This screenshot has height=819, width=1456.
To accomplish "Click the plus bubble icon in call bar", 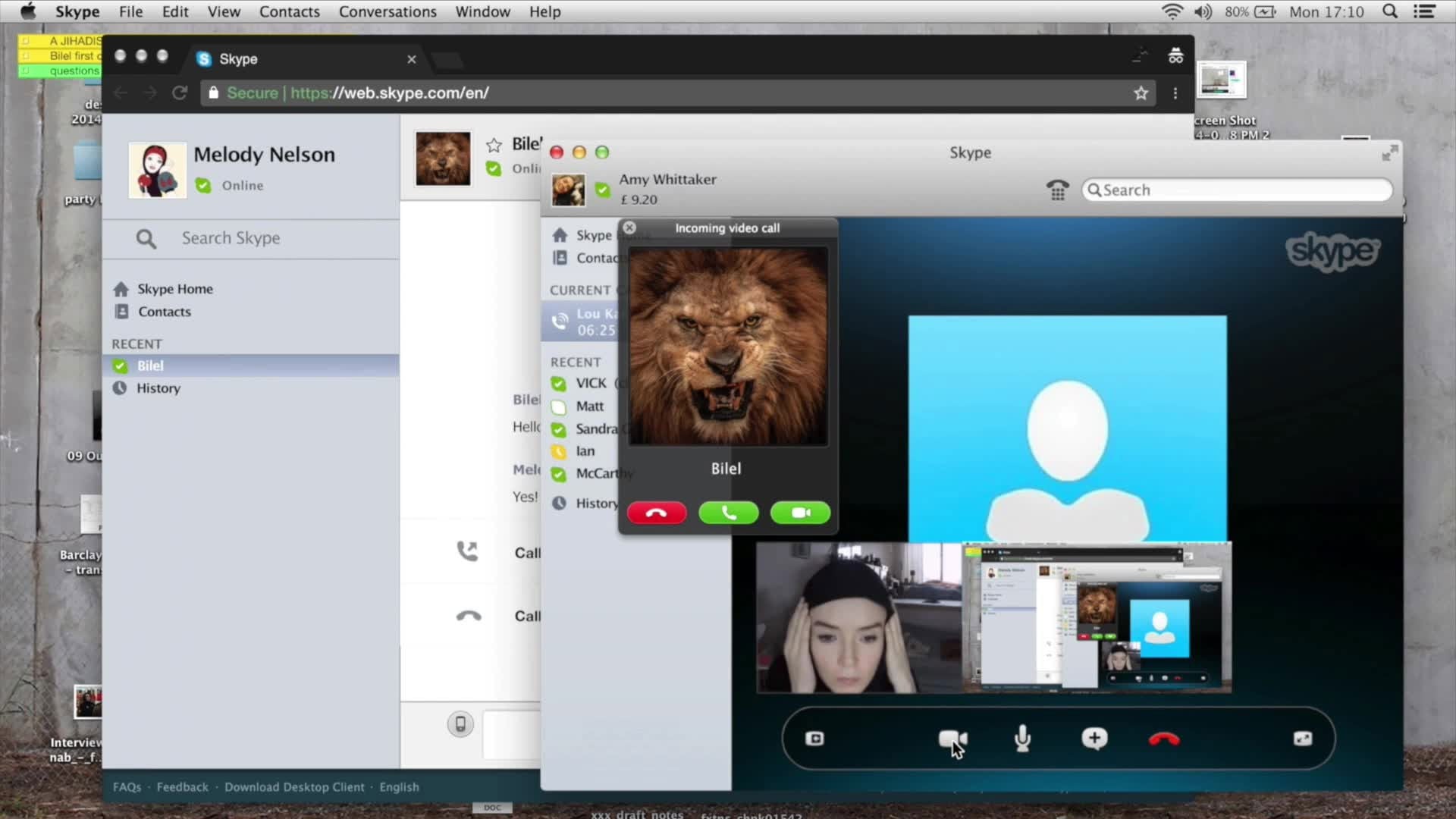I will click(1094, 739).
